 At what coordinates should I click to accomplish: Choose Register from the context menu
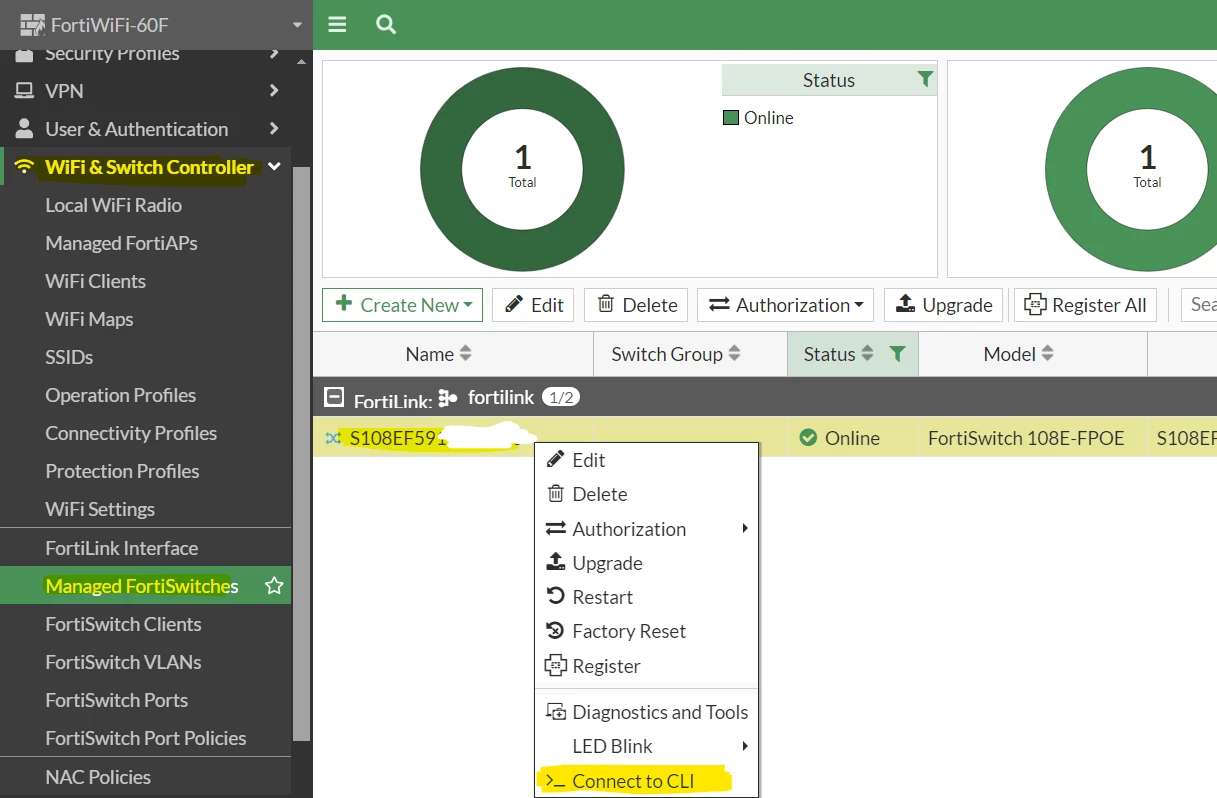(x=646, y=666)
